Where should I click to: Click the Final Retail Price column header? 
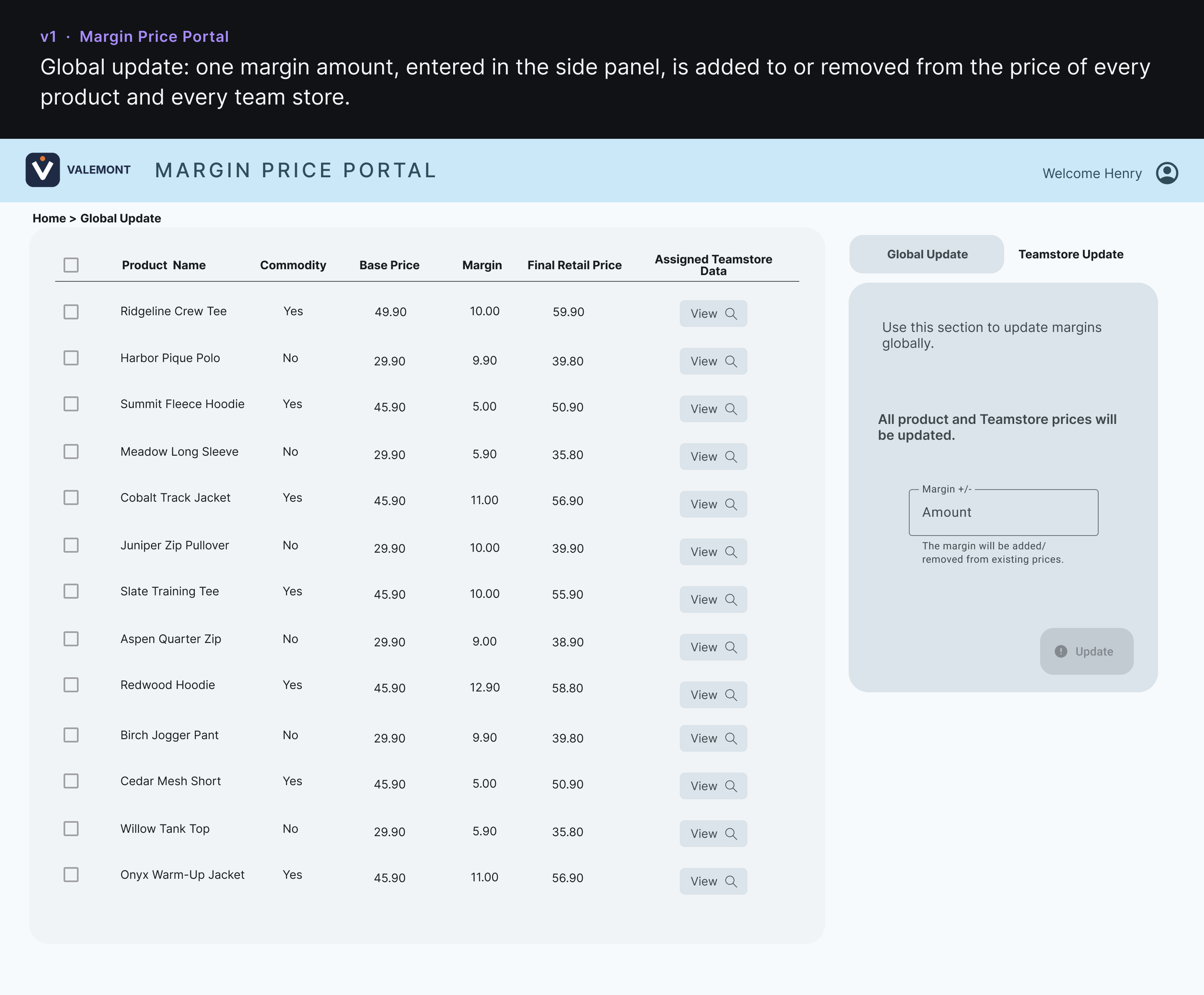coord(574,265)
